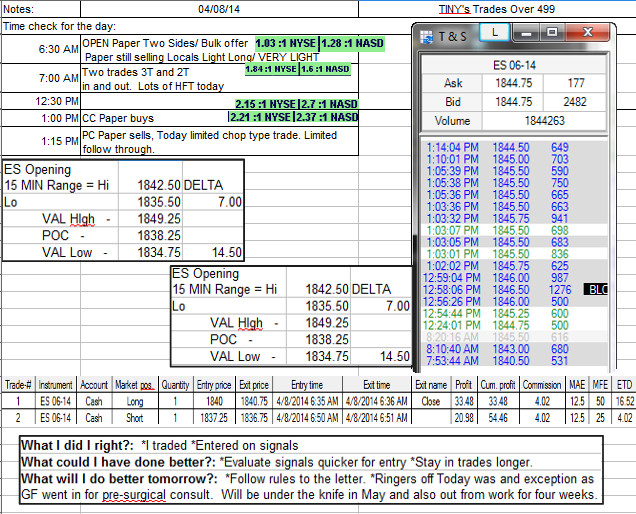The image size is (636, 514).
Task: Click the Notes: label cell
Action: point(41,9)
